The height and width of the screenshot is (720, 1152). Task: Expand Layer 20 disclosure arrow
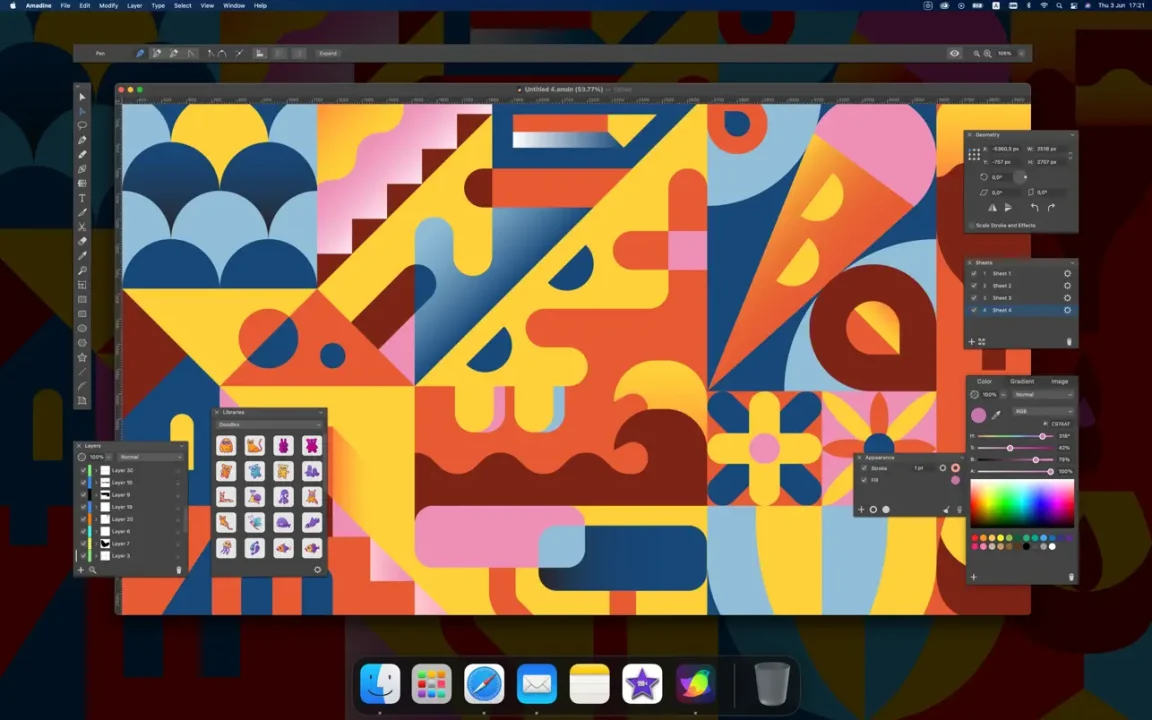pos(96,519)
